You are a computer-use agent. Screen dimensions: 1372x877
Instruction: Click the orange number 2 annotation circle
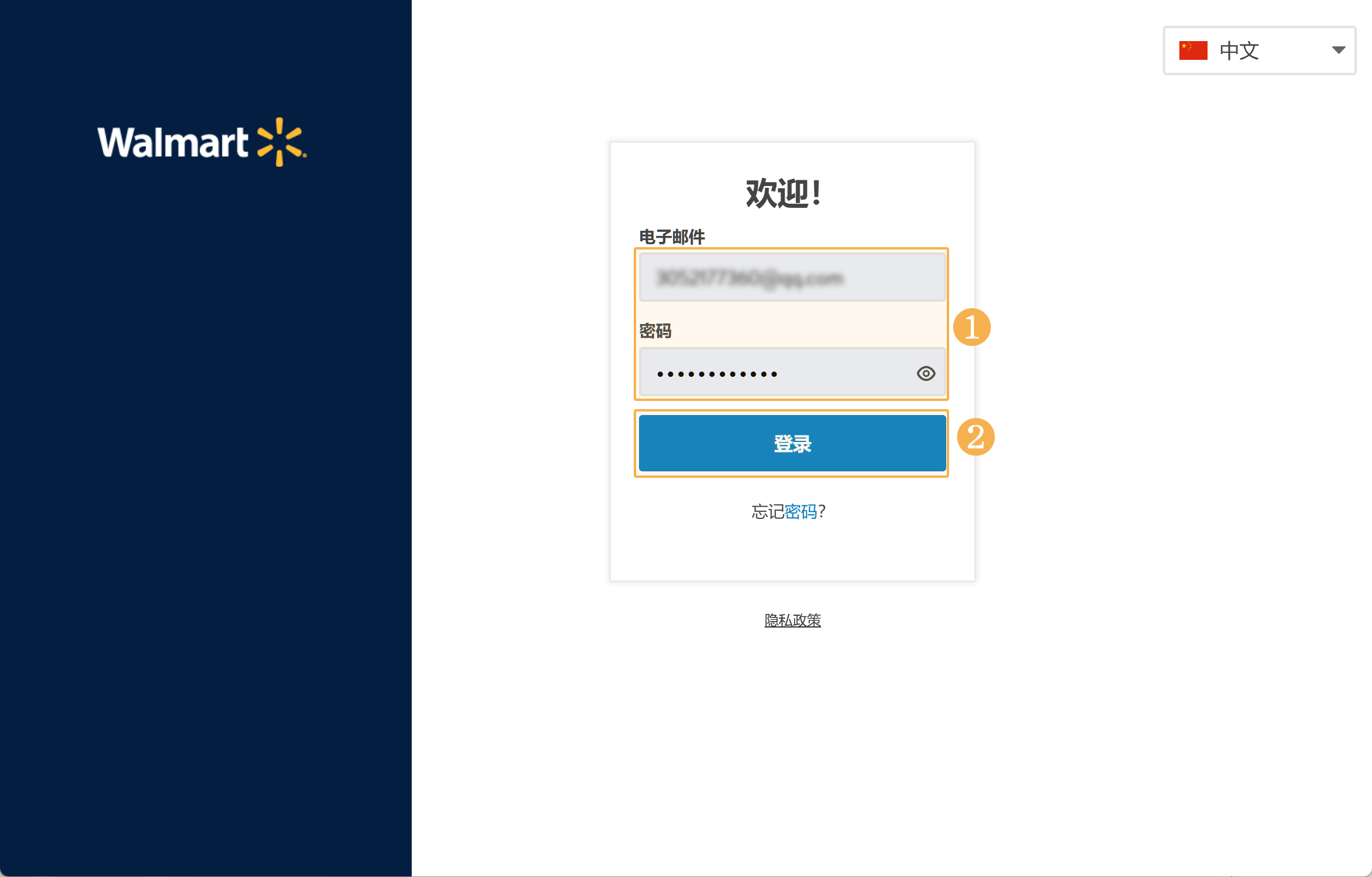pyautogui.click(x=976, y=437)
